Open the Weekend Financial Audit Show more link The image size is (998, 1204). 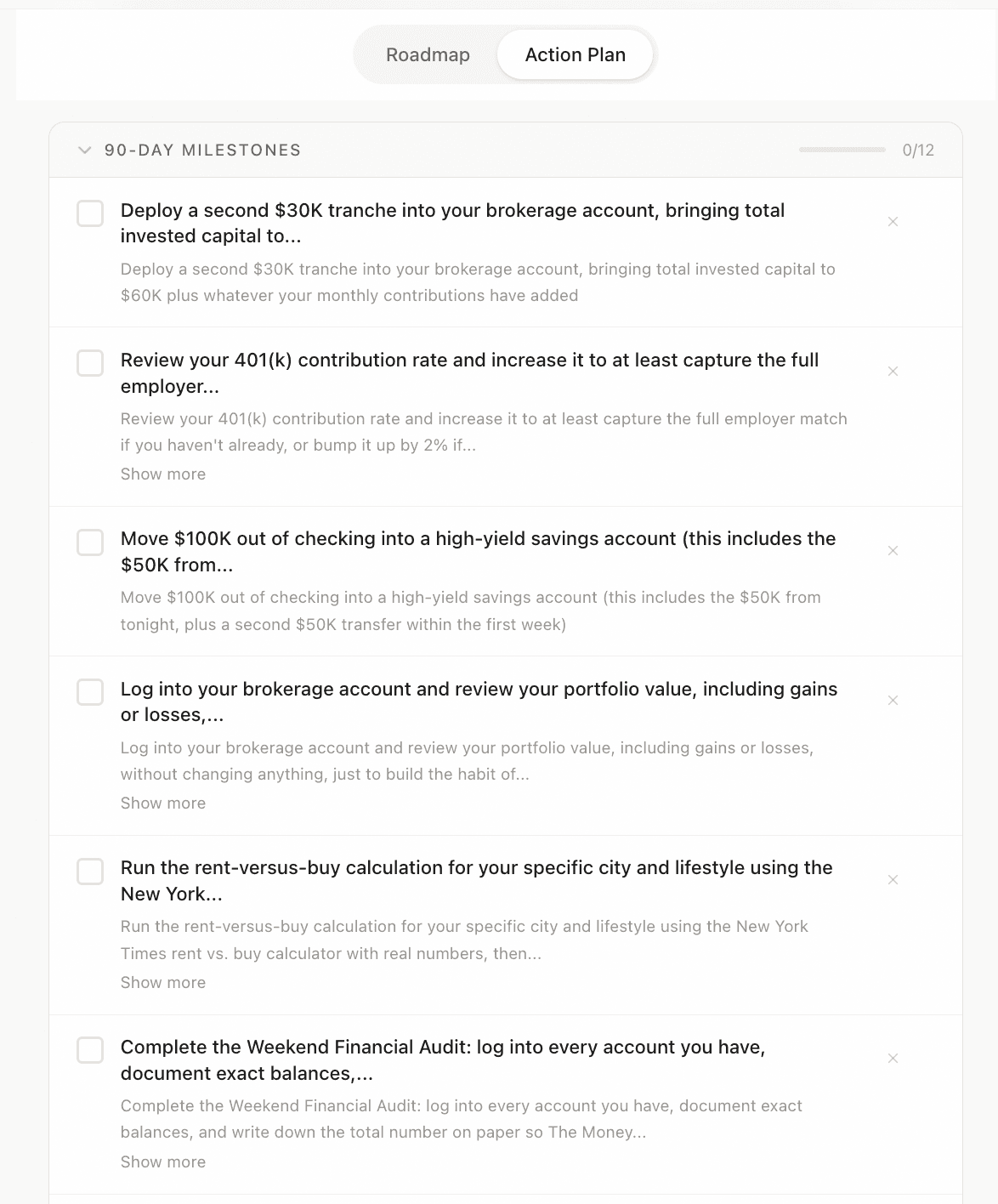coord(163,1162)
